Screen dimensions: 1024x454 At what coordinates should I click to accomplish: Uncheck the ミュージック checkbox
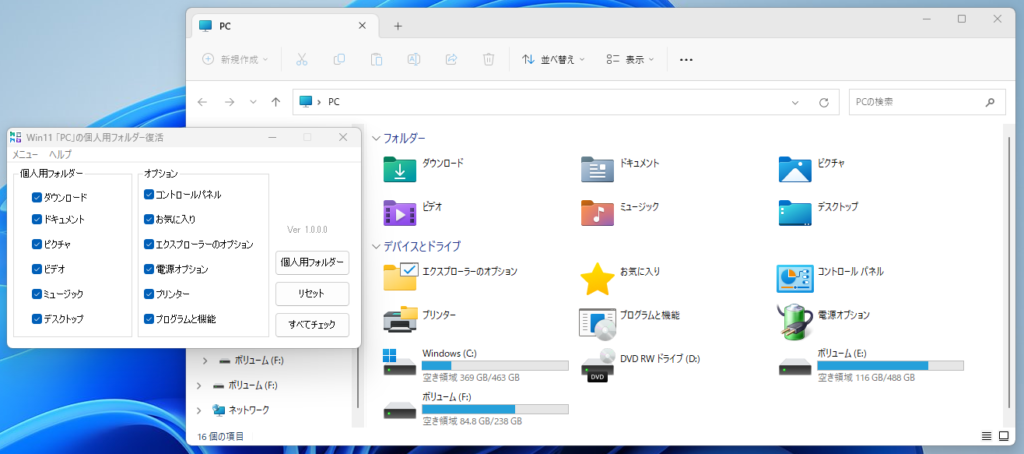point(37,294)
